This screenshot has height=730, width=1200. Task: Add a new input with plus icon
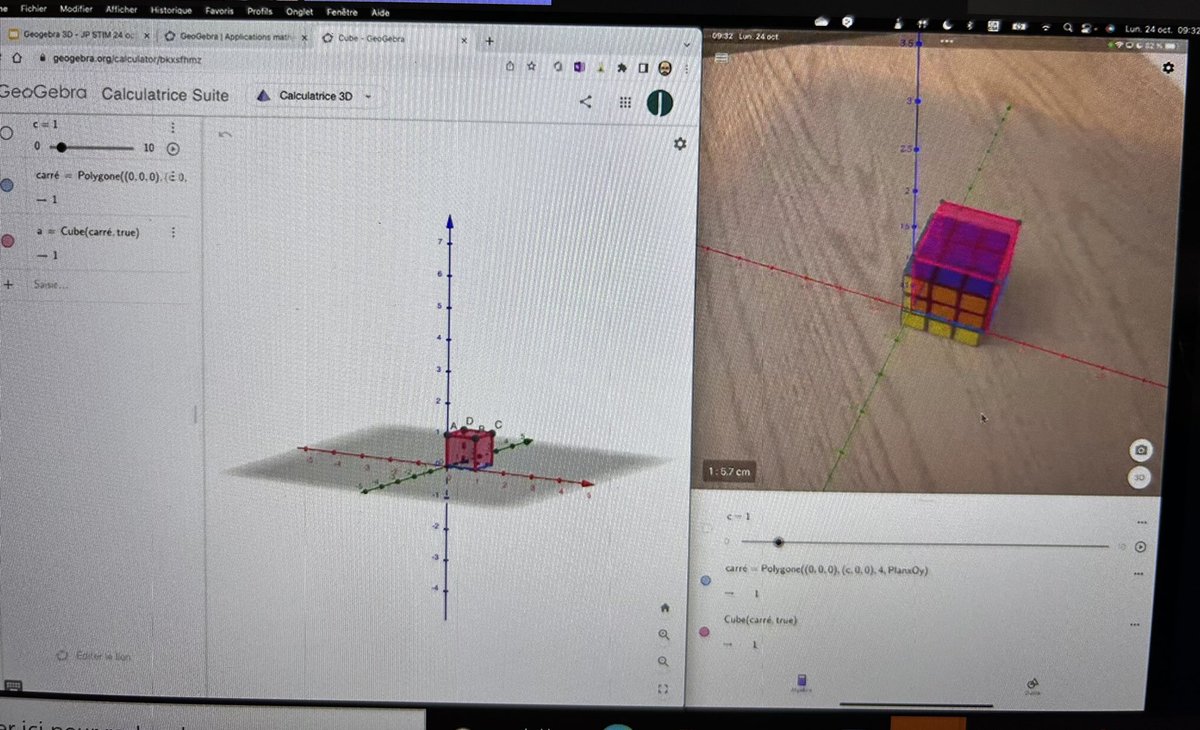[9, 285]
